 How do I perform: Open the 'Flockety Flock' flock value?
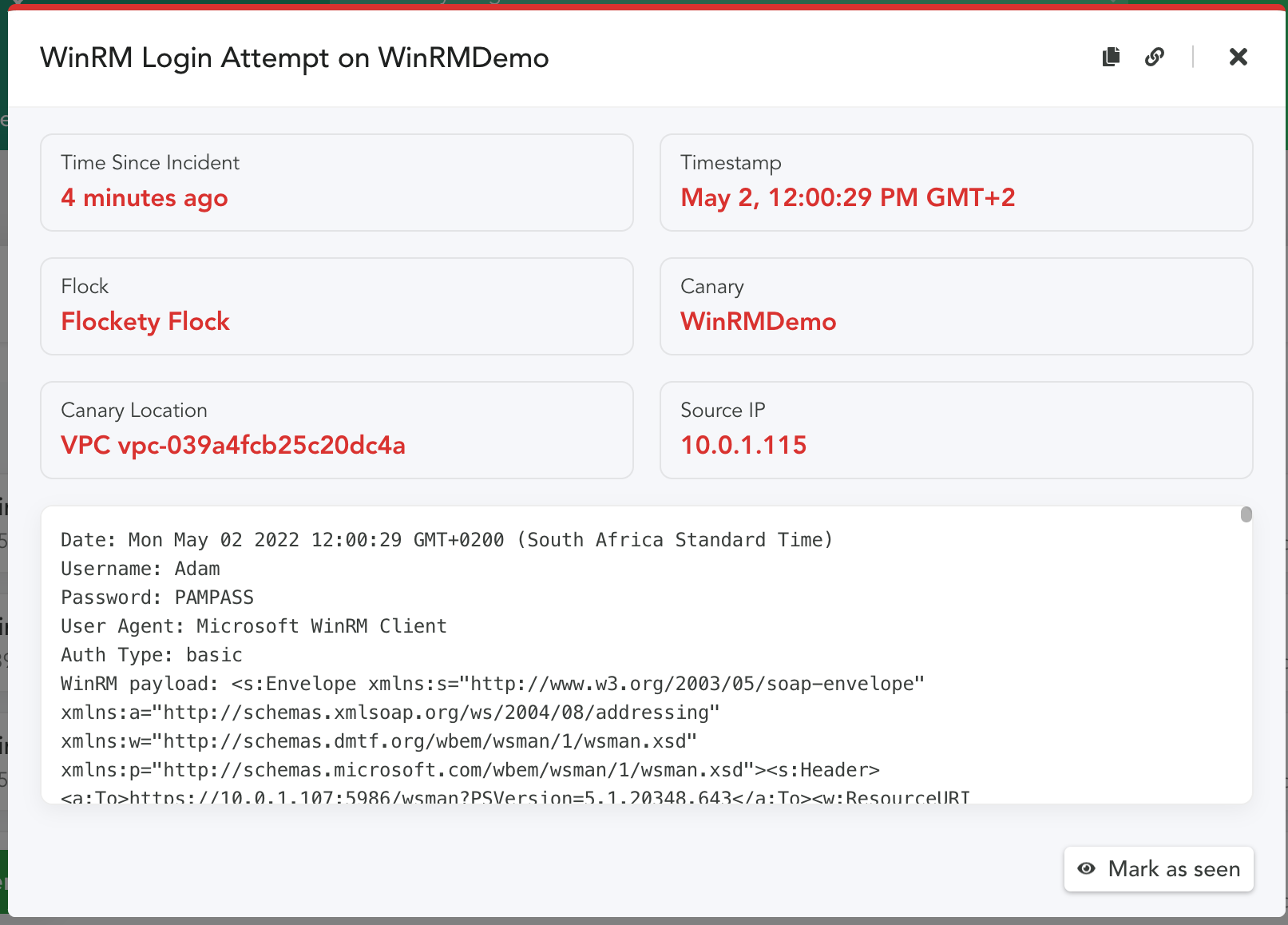click(x=145, y=321)
